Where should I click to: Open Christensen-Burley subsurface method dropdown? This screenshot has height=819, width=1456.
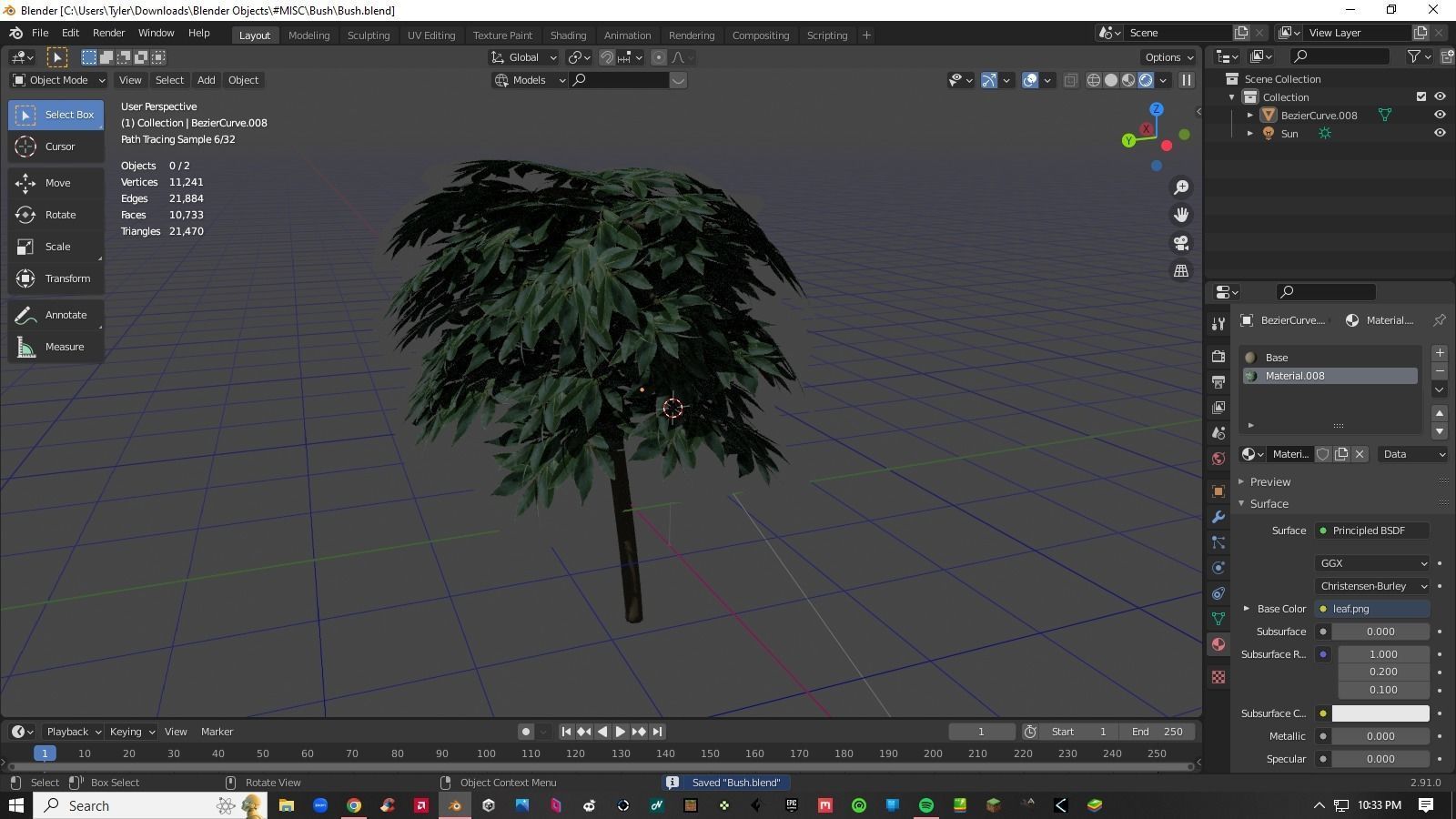1371,586
